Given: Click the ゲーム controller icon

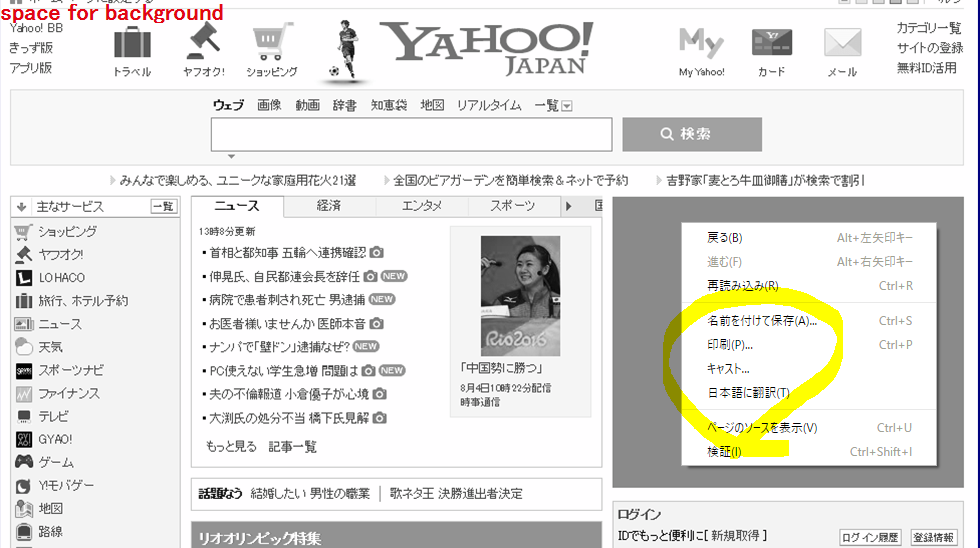Looking at the screenshot, I should [24, 462].
